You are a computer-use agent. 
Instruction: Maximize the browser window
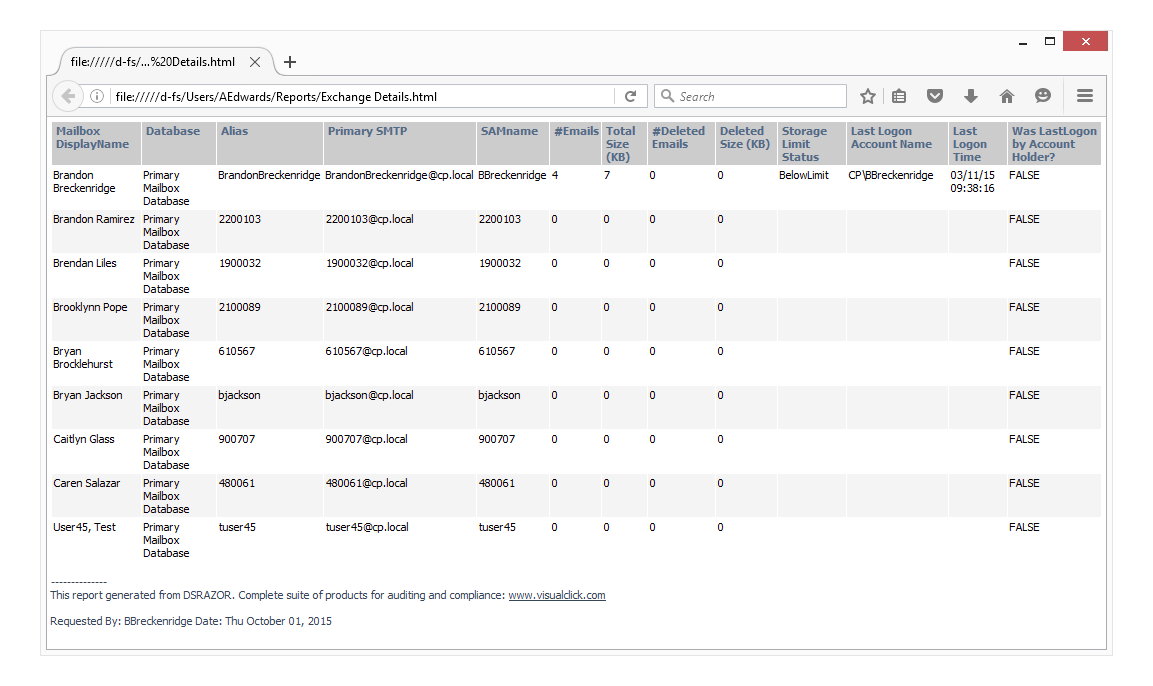coord(1050,42)
